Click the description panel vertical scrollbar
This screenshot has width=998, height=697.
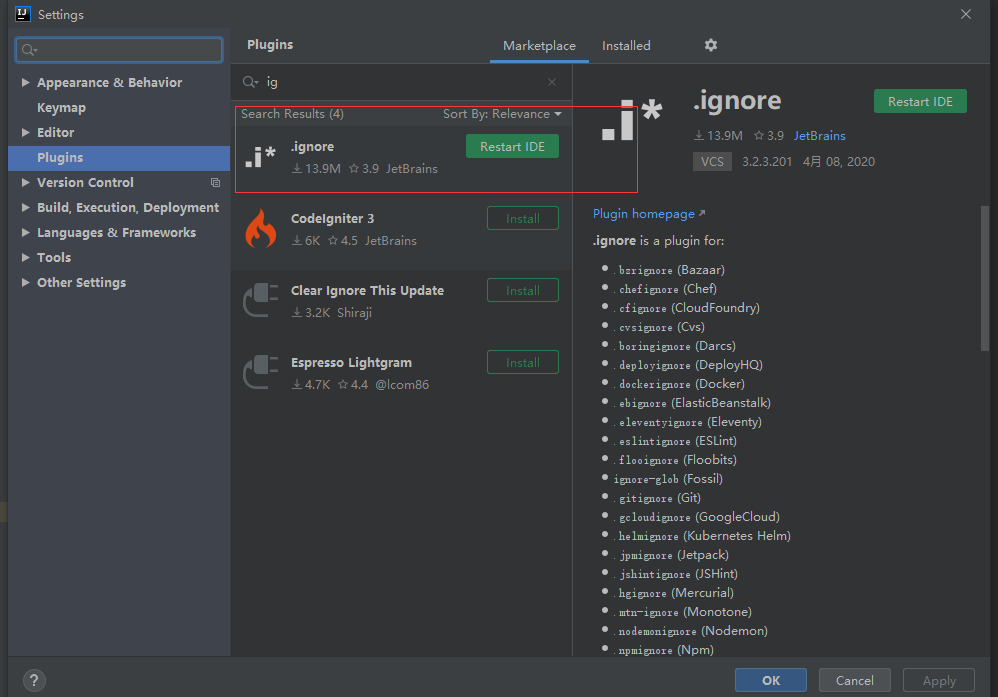[985, 278]
